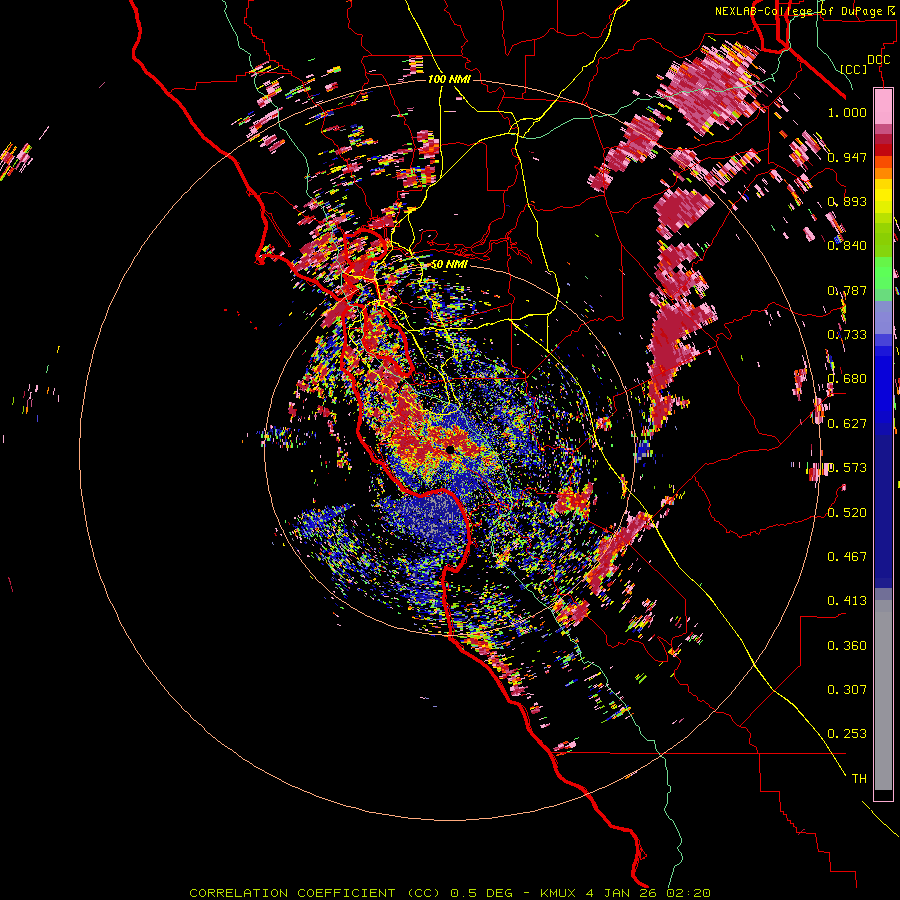
Task: Click the black radar site dot
Action: (x=451, y=449)
